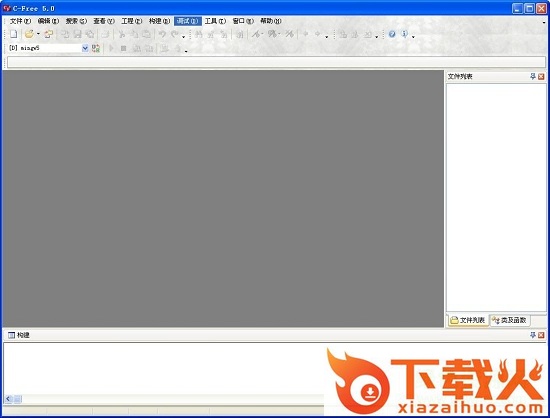Click the Stop square icon in debug toolbar

[123, 48]
